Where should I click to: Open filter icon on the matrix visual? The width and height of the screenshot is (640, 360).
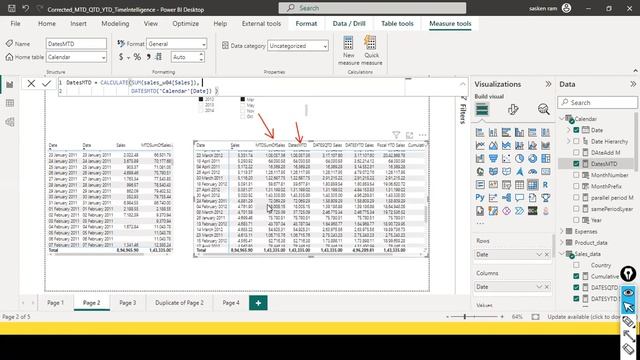396,135
